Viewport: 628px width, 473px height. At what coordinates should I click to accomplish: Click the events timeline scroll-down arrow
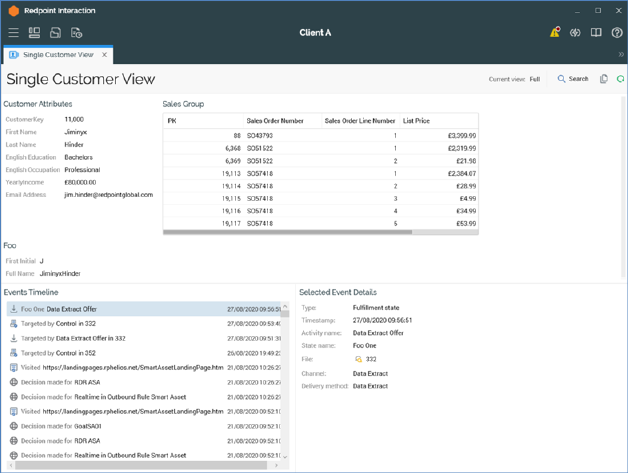click(x=285, y=456)
